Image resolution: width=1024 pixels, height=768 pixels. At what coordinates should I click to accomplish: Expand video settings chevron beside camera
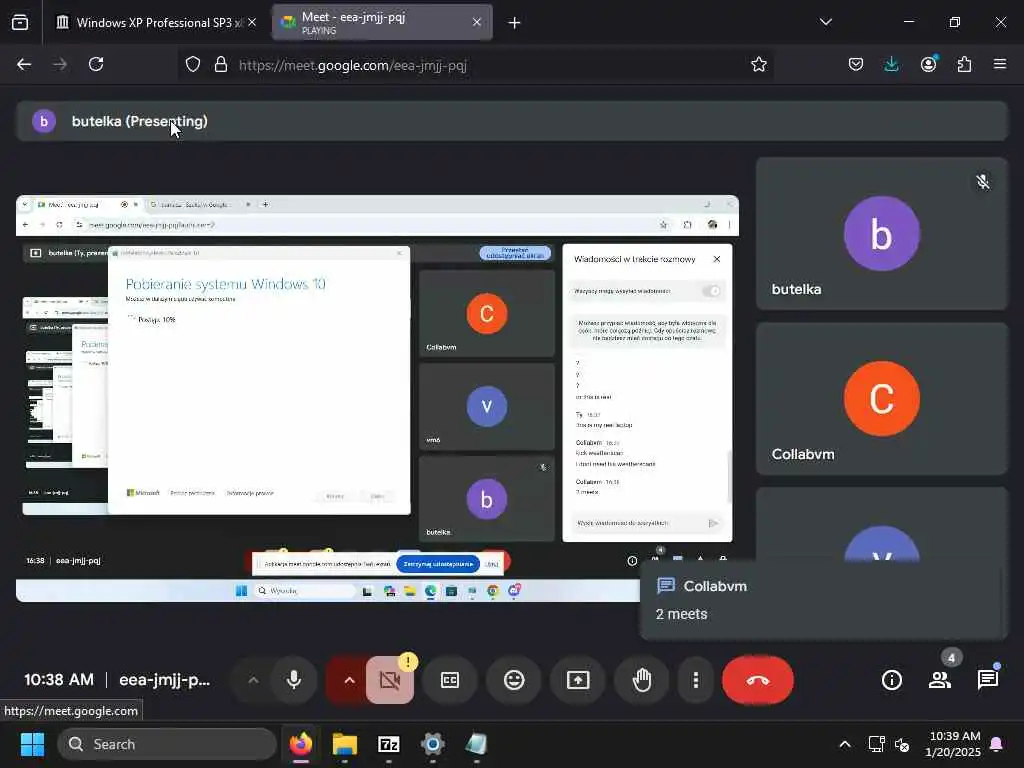coord(349,680)
